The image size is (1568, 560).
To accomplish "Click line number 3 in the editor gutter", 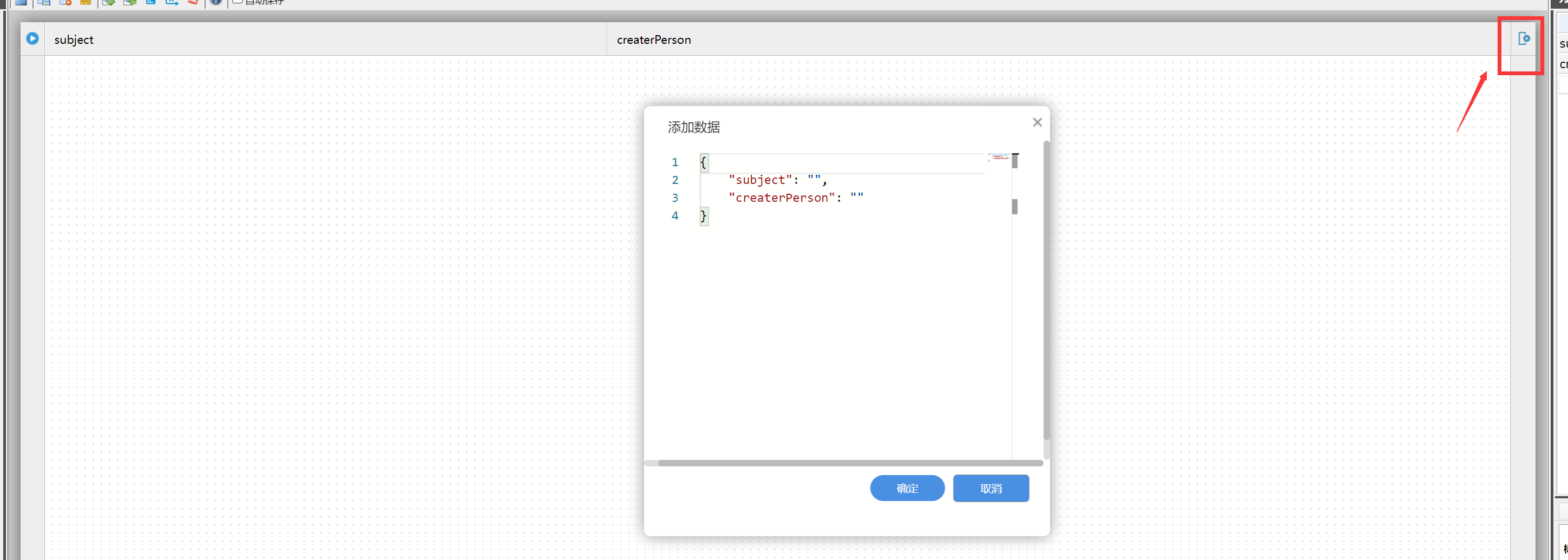I will 675,198.
